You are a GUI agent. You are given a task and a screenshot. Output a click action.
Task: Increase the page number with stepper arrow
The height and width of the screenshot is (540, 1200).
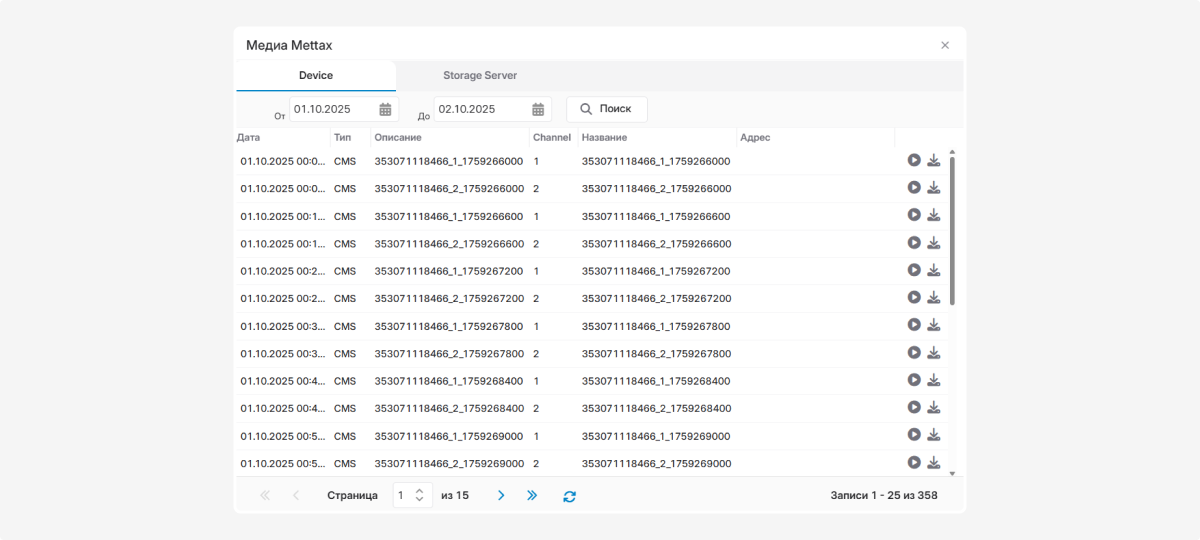tap(420, 490)
